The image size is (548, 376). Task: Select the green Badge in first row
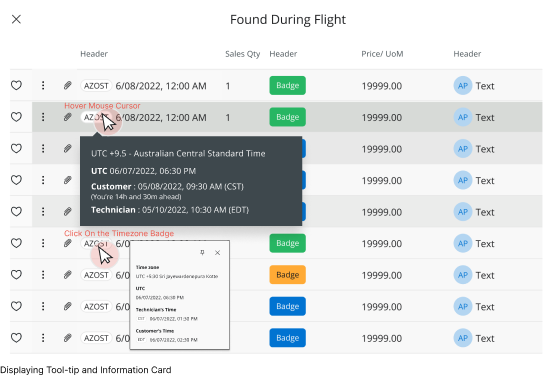287,85
